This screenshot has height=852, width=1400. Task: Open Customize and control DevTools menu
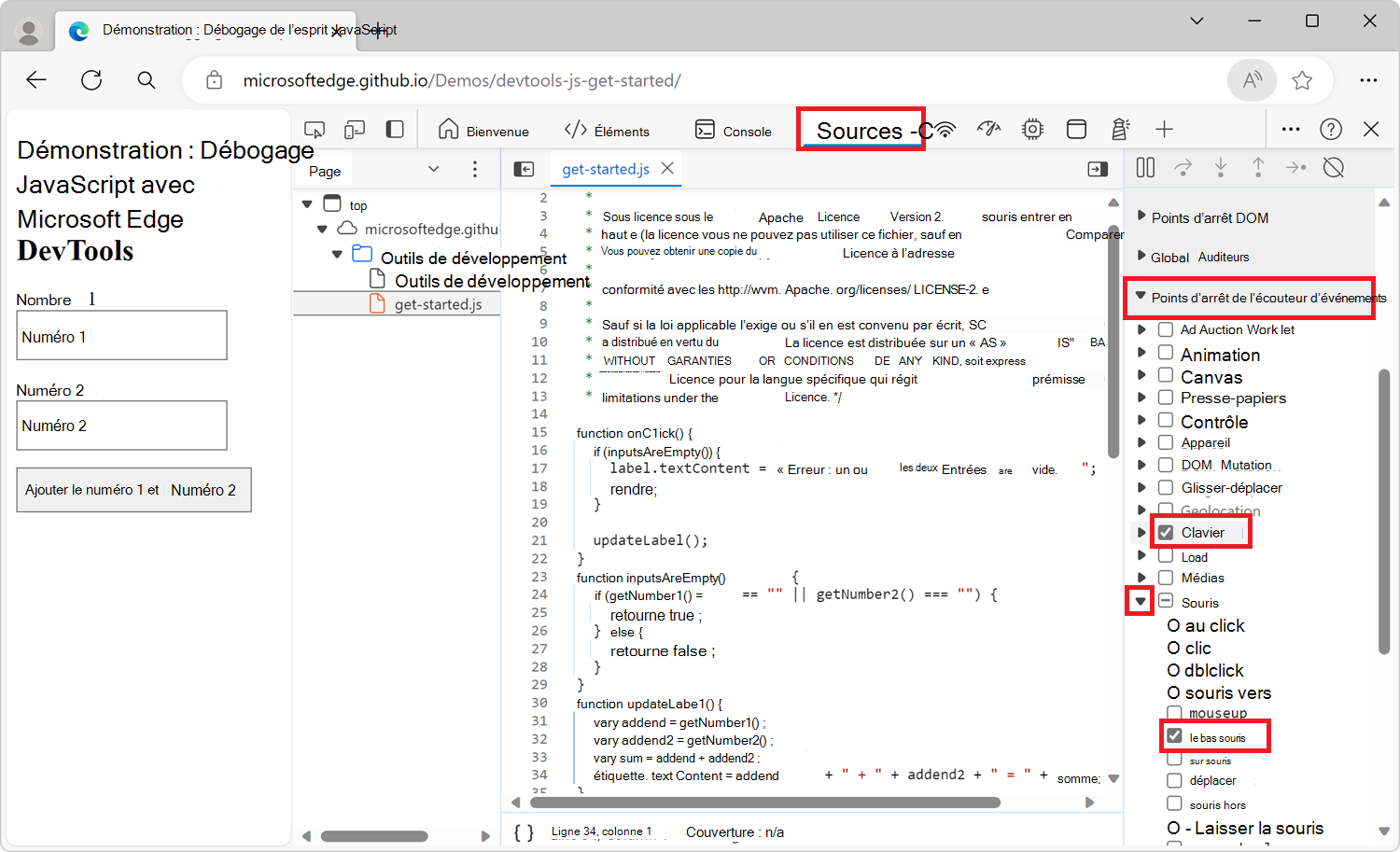[1291, 130]
